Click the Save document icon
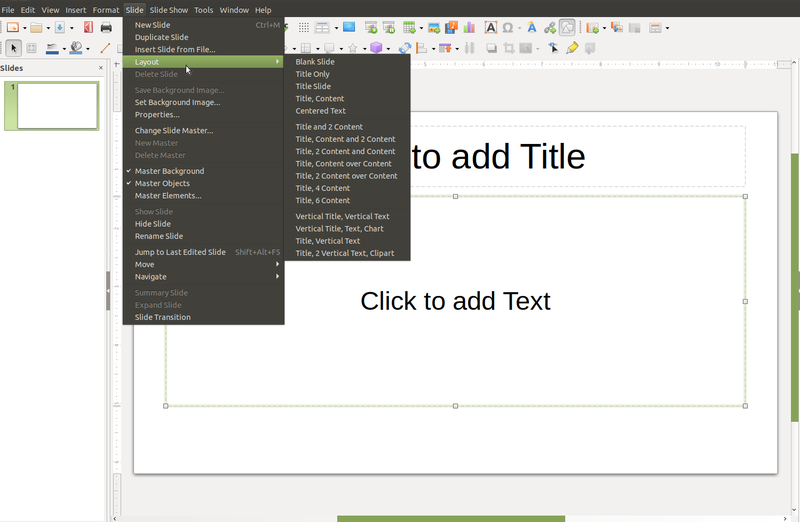The height and width of the screenshot is (522, 800). pyautogui.click(x=60, y=28)
